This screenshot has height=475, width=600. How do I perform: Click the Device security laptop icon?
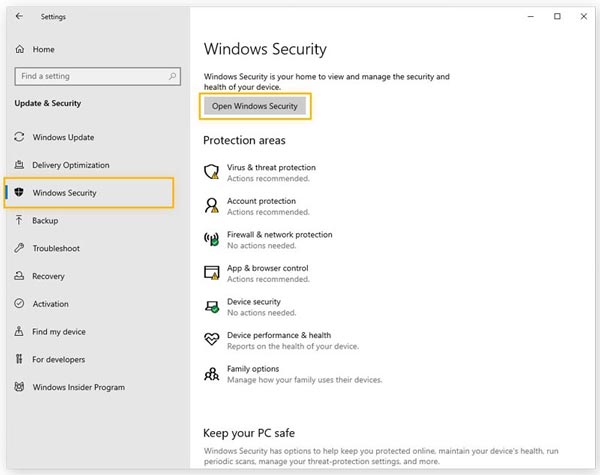coord(211,306)
